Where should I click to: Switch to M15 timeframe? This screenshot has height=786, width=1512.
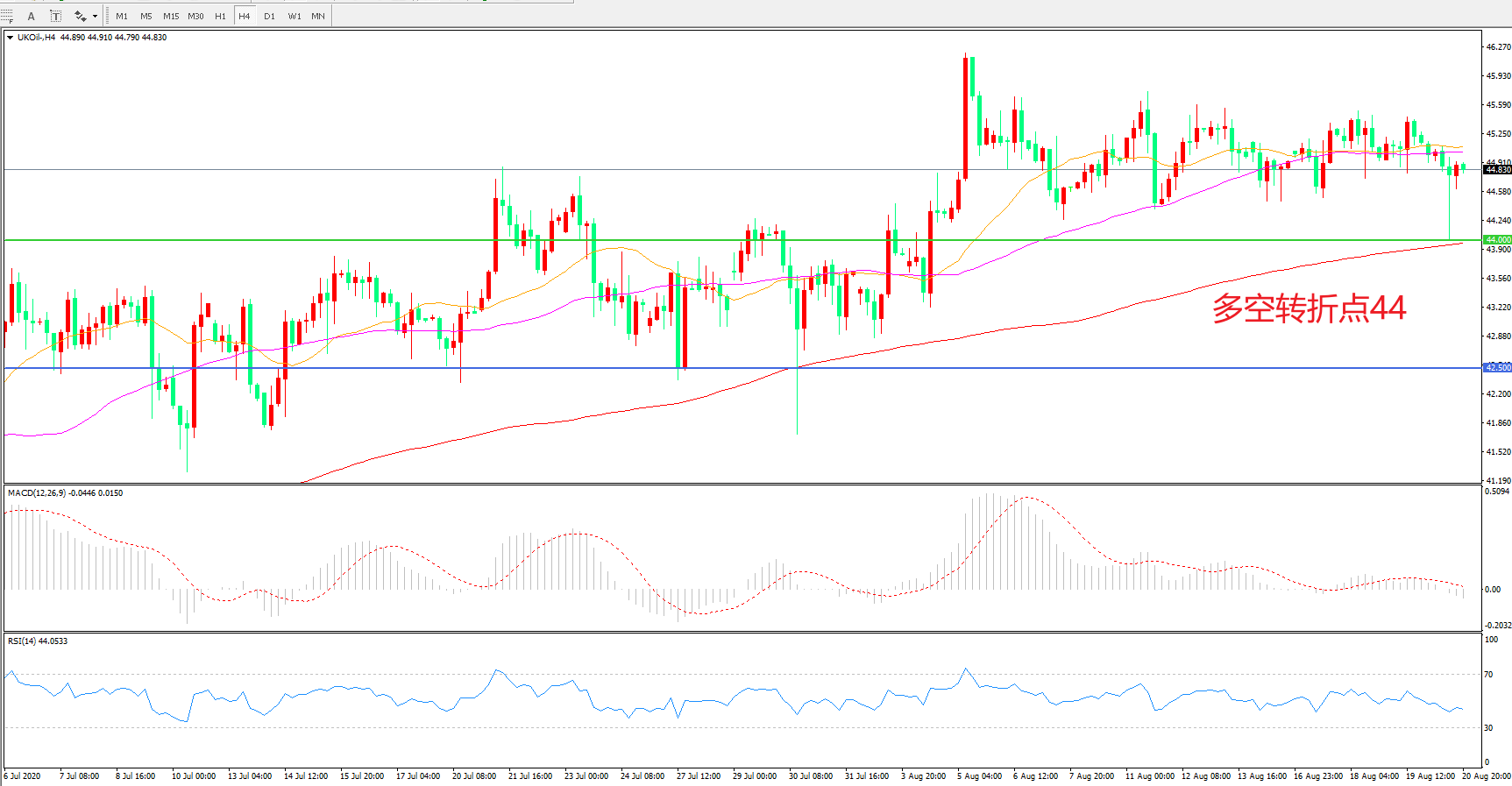171,16
